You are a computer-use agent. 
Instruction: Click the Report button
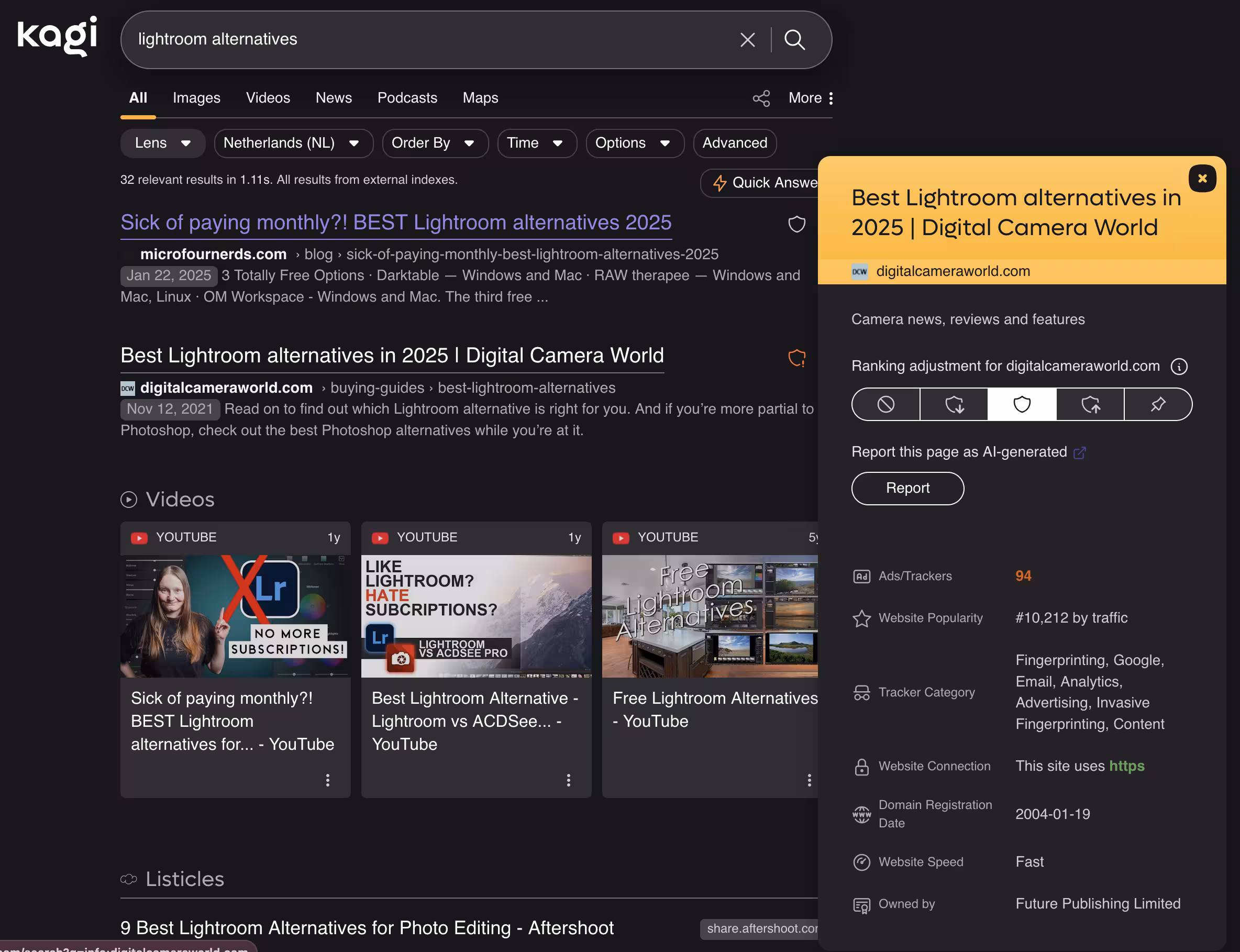tap(907, 489)
